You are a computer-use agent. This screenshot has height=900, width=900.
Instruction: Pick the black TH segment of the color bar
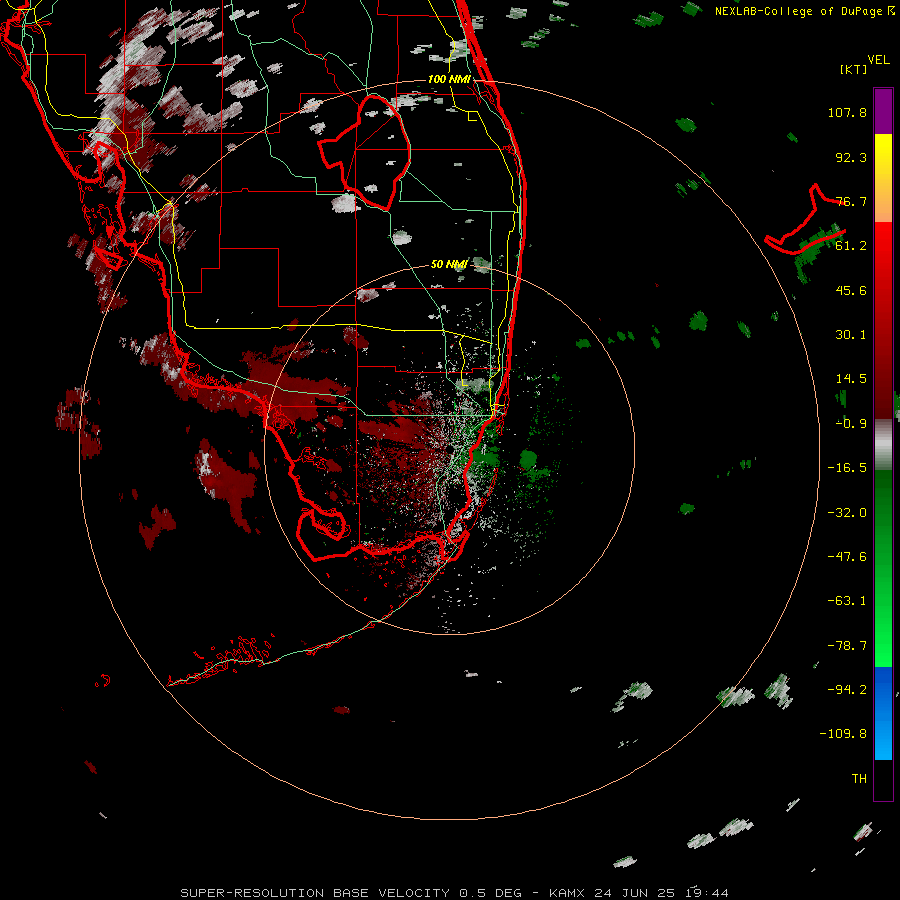tap(883, 780)
